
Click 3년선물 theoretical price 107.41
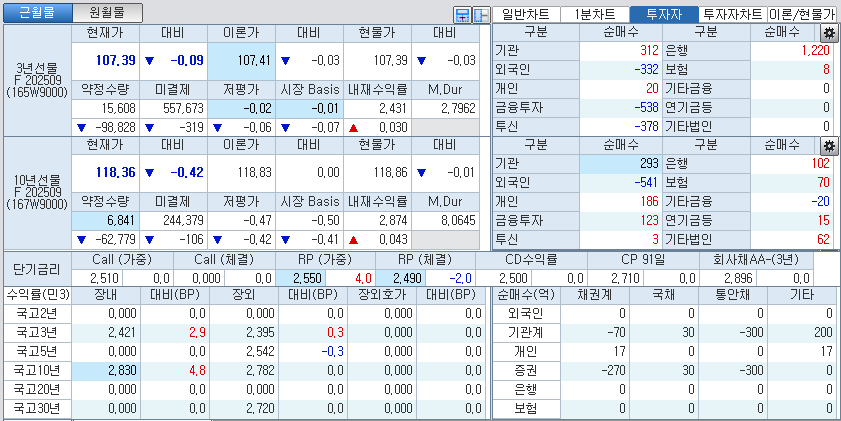(255, 61)
